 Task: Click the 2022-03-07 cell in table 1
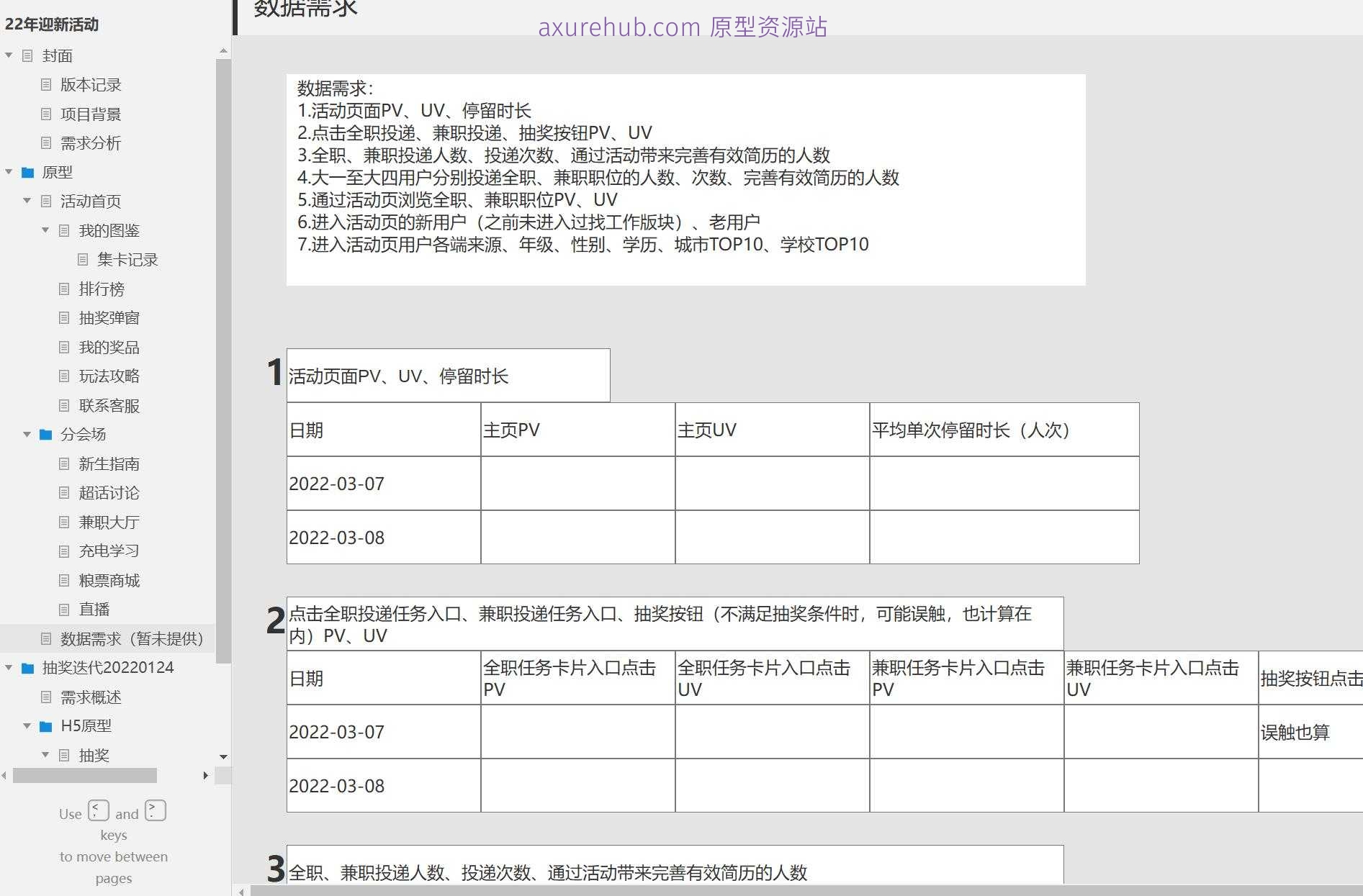coord(384,484)
